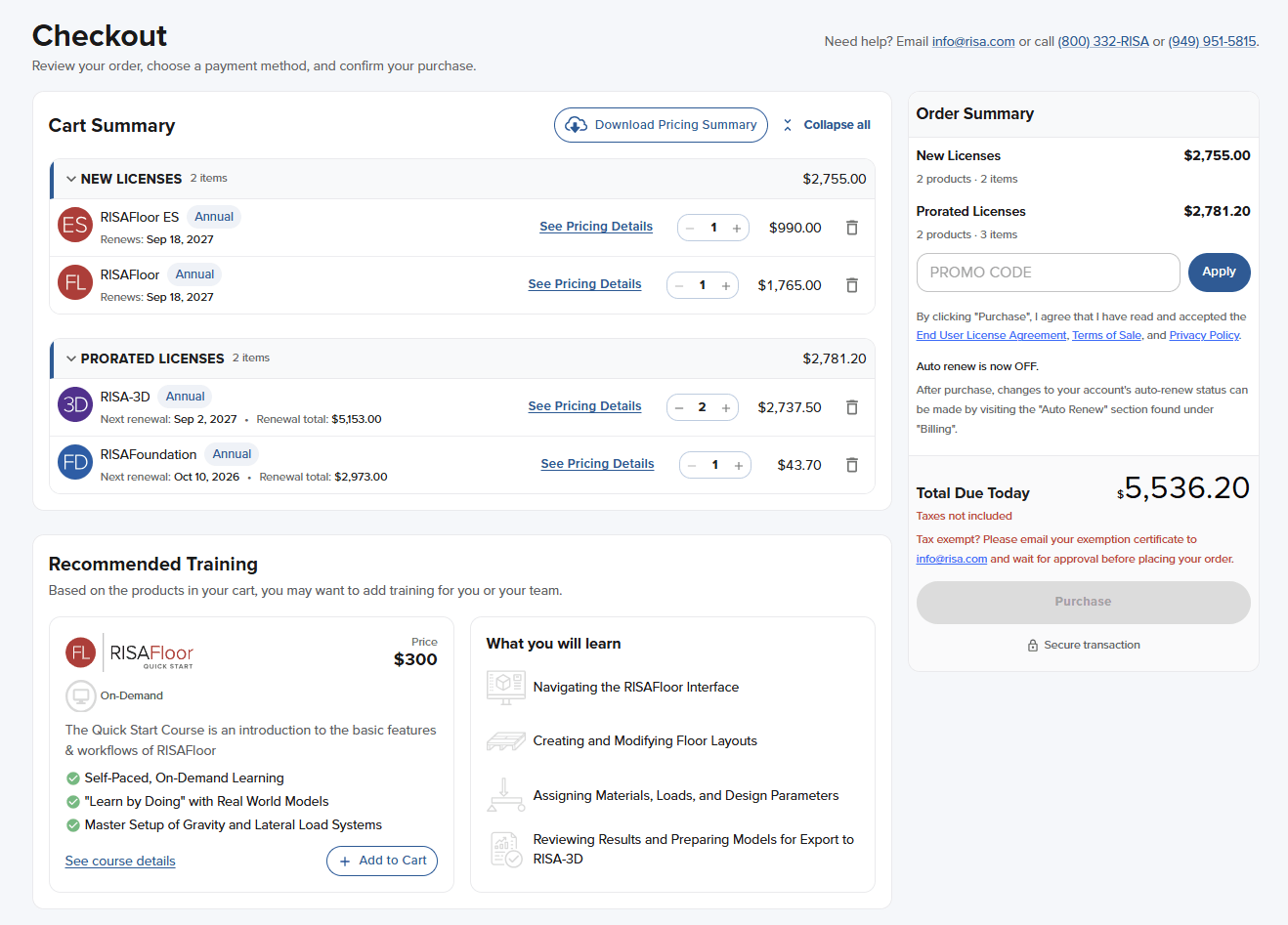The height and width of the screenshot is (925, 1288).
Task: Collapse the PRORATED LICENSES section chevron
Action: click(70, 358)
